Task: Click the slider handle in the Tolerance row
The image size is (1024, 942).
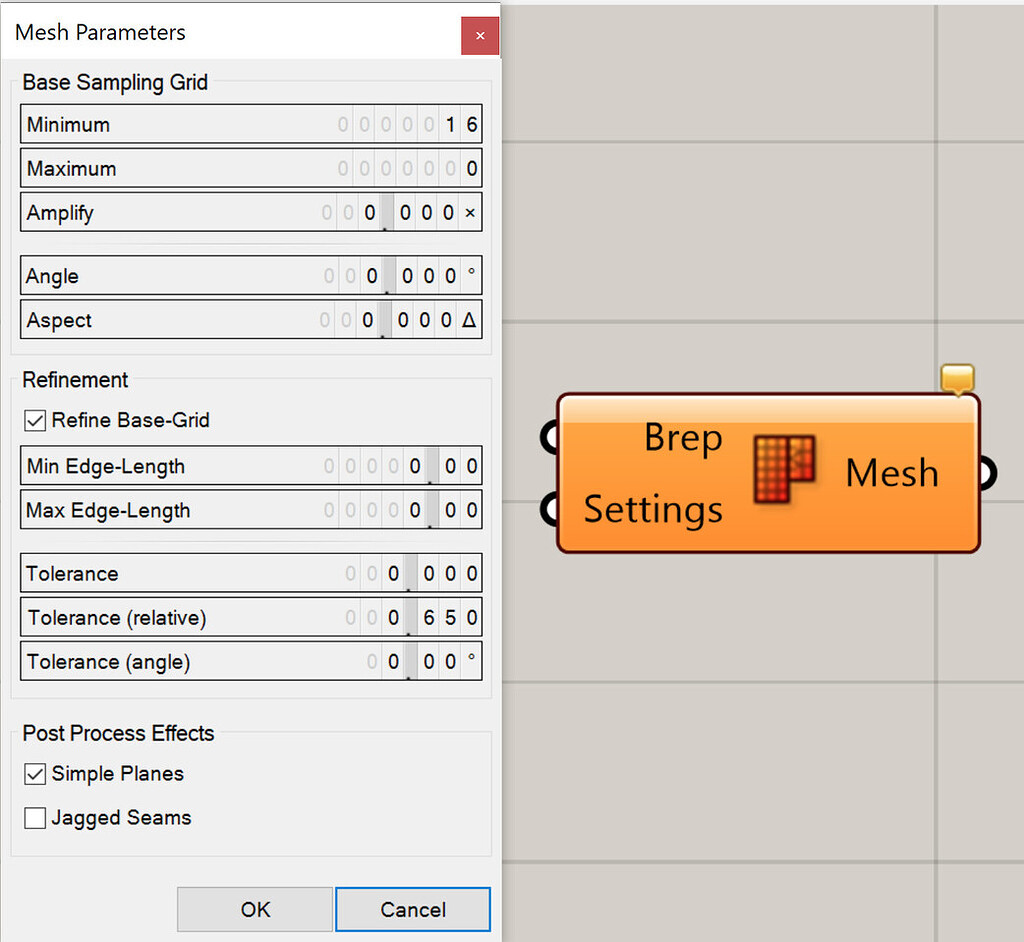Action: tap(408, 573)
